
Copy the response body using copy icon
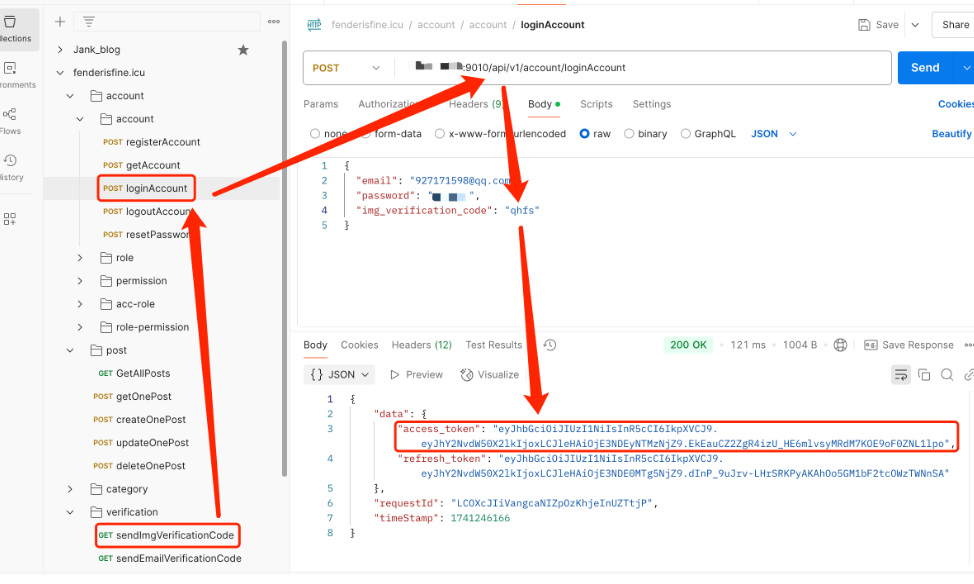pos(924,374)
